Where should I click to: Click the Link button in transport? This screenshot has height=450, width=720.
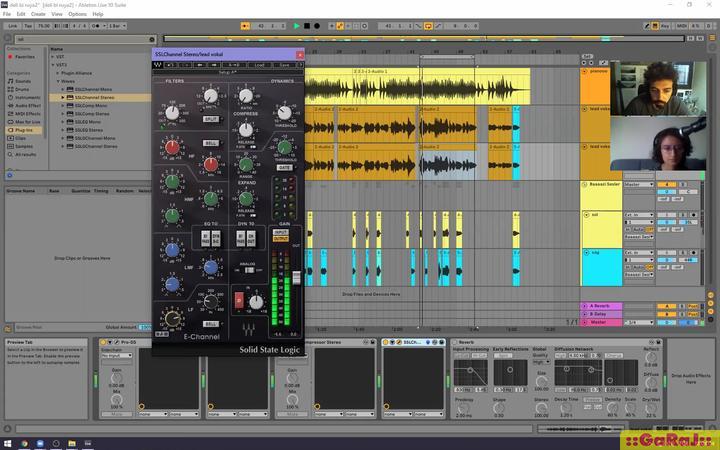[x=12, y=26]
